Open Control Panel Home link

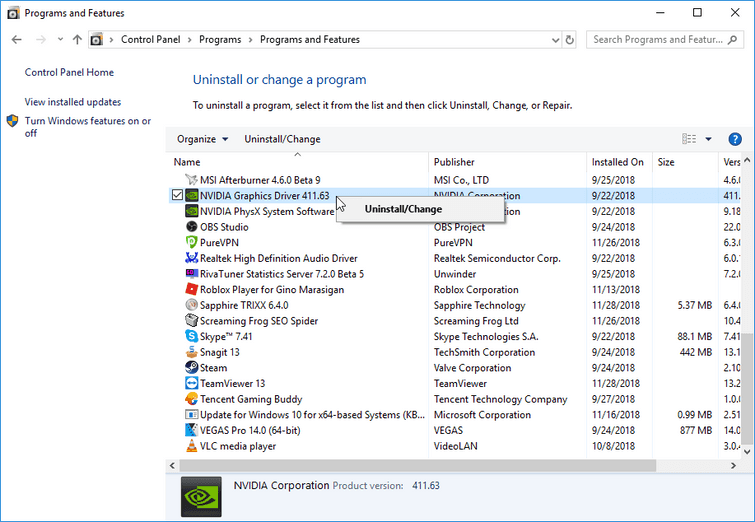coord(69,73)
